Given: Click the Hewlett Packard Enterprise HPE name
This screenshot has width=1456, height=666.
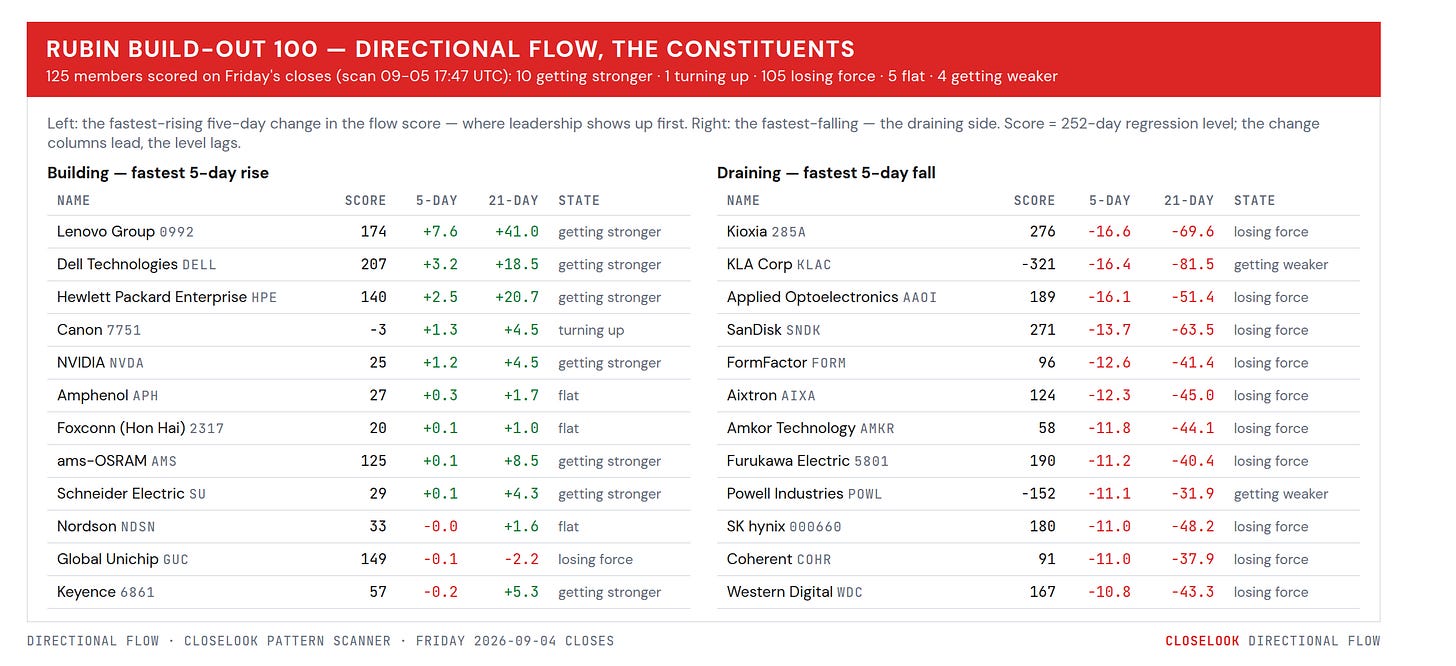Looking at the screenshot, I should (167, 298).
